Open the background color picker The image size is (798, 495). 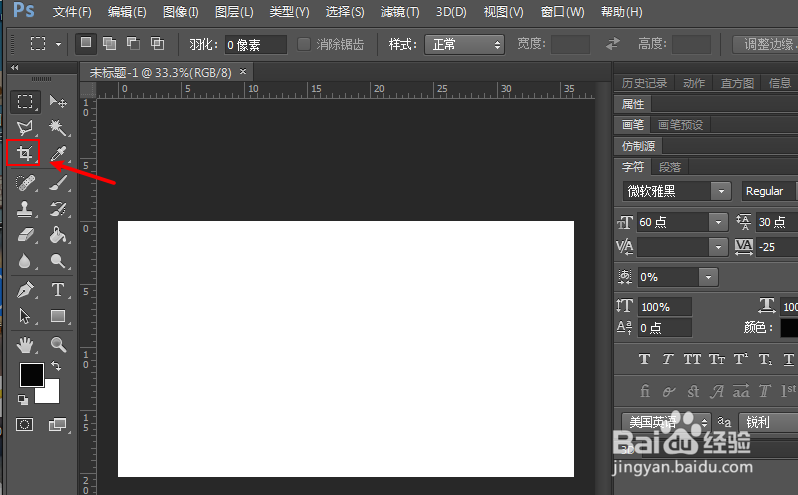50,394
